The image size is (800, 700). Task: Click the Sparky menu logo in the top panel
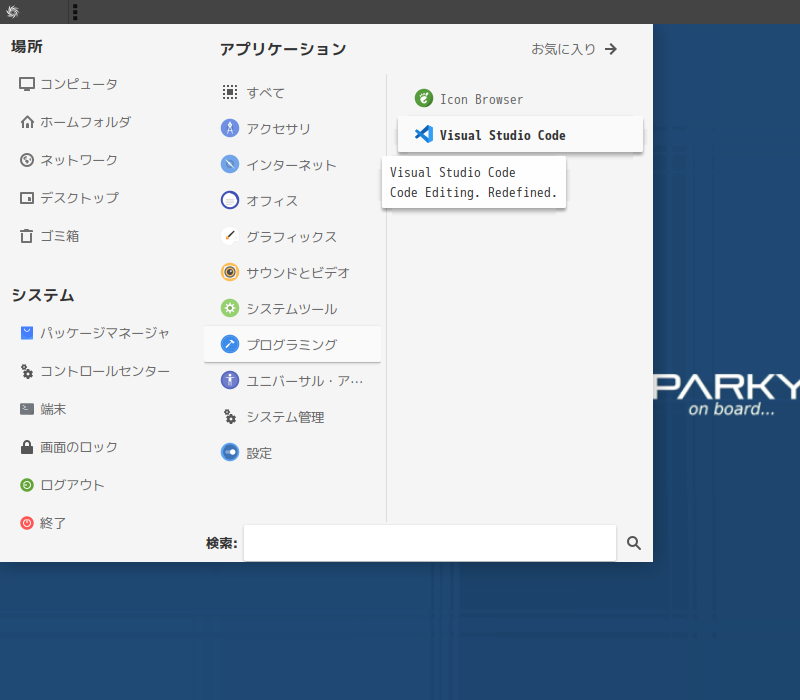(x=12, y=12)
